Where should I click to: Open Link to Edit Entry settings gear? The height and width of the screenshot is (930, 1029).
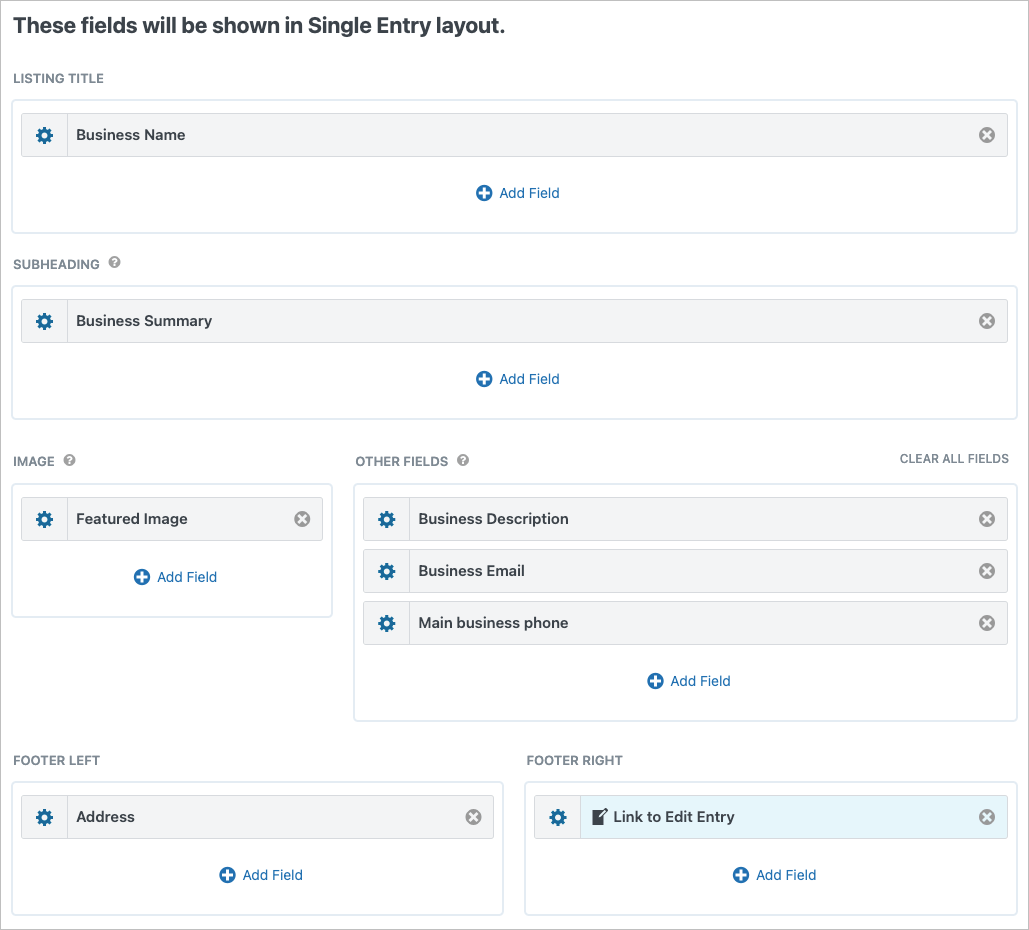pos(558,817)
